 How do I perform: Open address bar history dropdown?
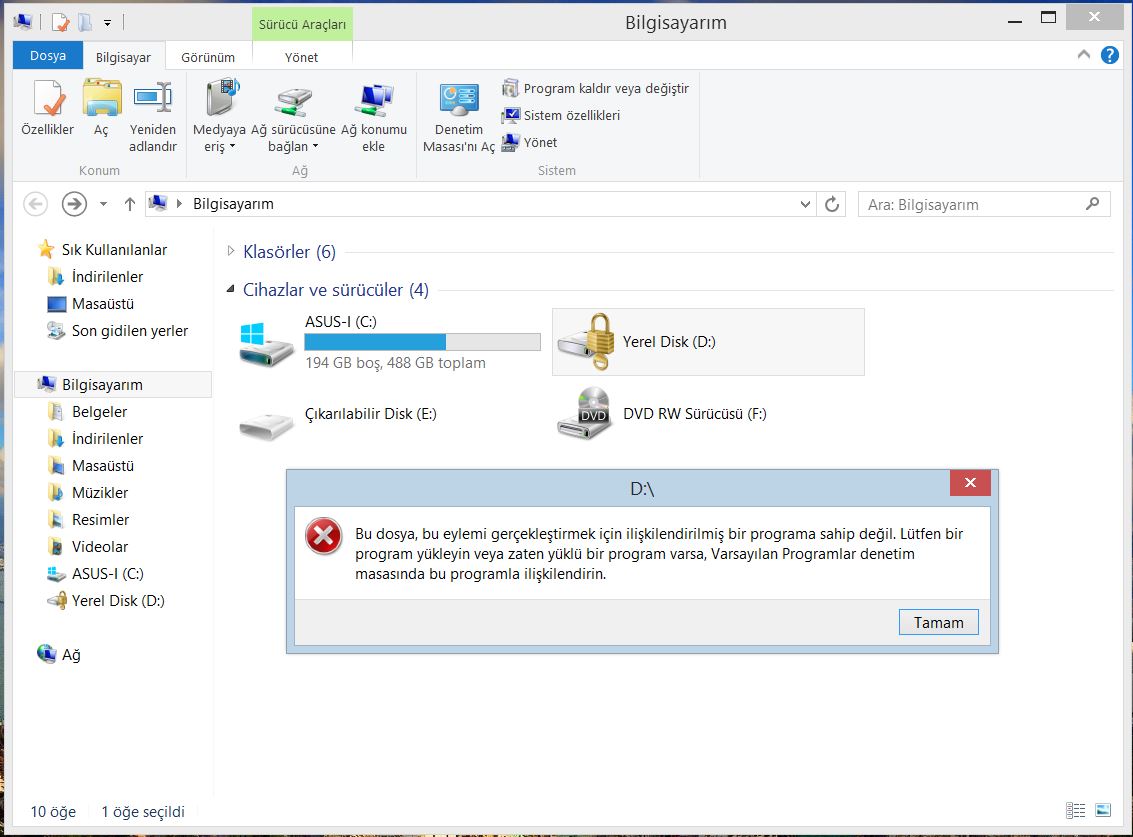tap(805, 205)
